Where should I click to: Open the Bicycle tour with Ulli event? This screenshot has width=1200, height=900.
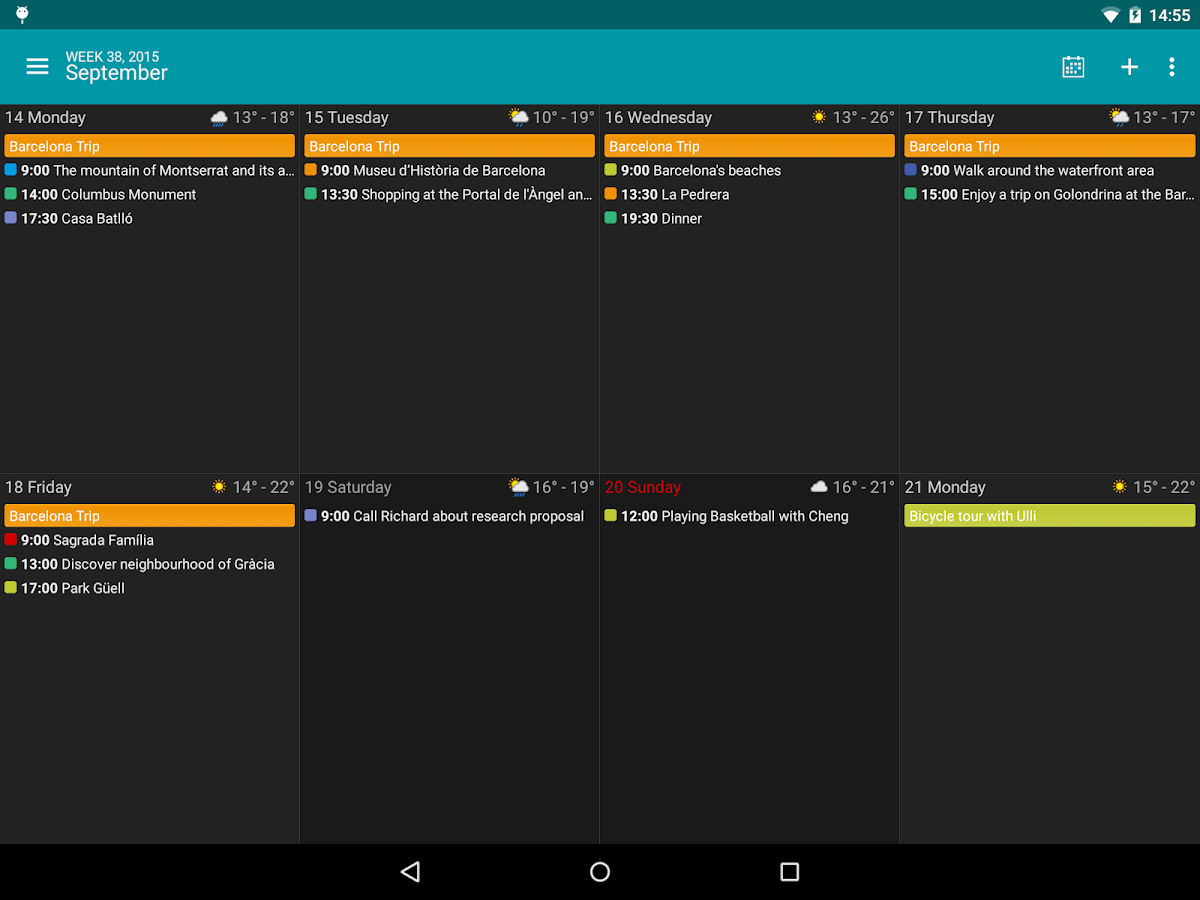click(1048, 515)
